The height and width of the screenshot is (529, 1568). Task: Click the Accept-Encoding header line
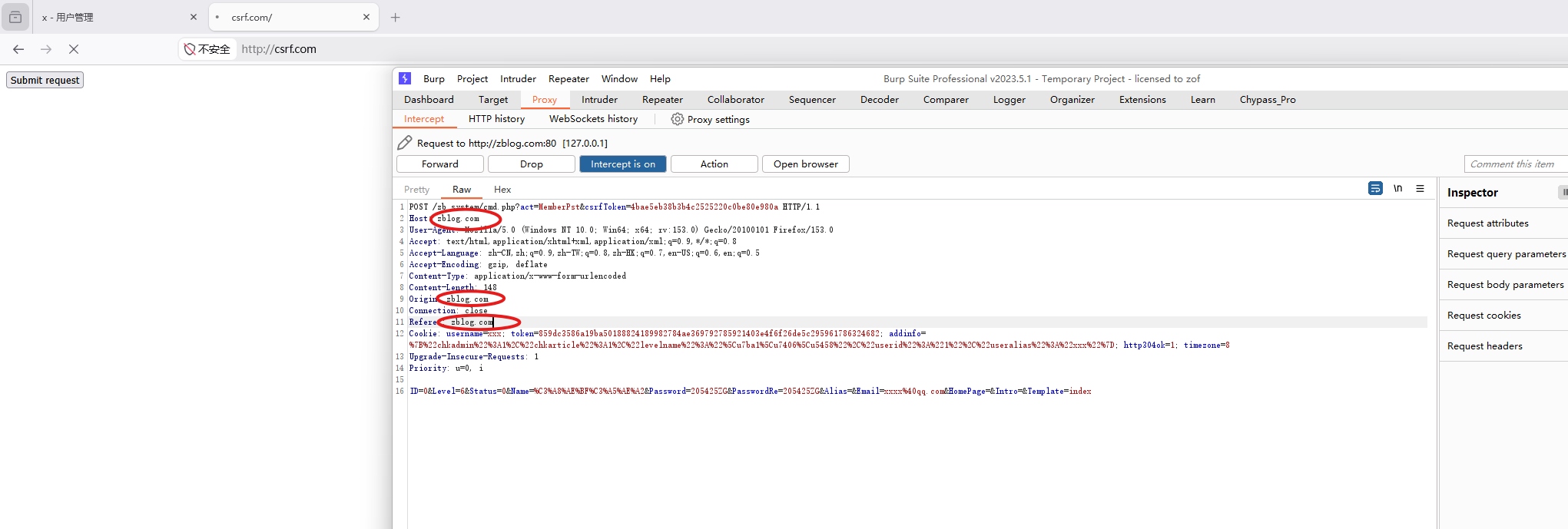[x=478, y=265]
